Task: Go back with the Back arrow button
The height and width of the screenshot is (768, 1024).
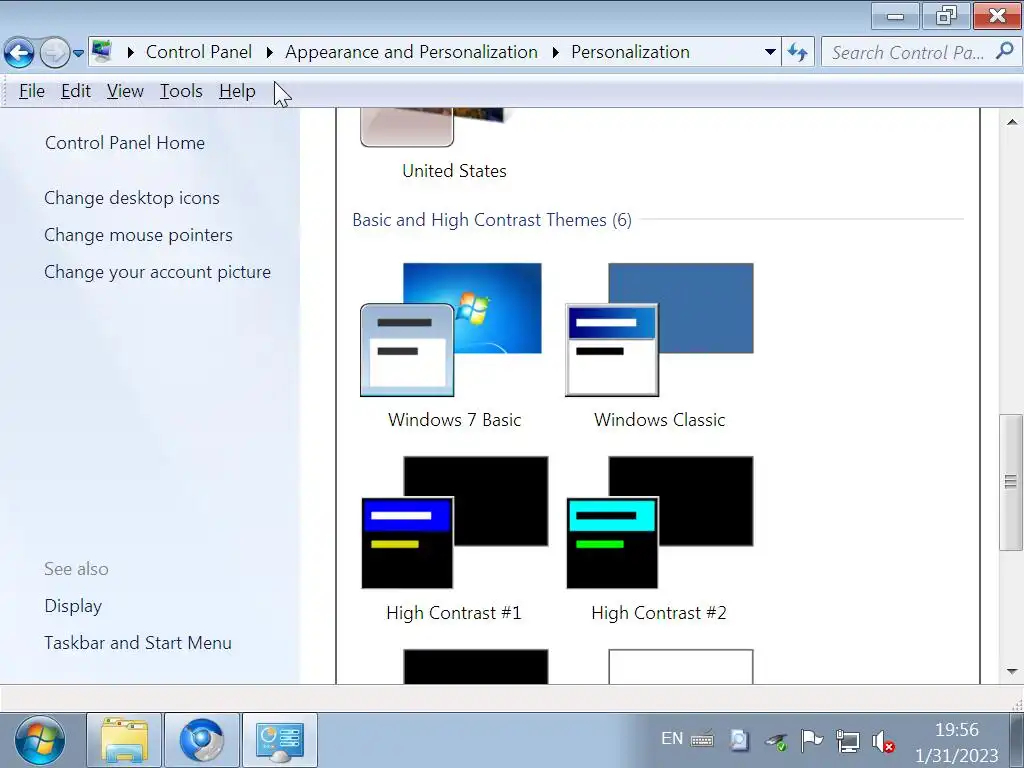Action: 19,52
